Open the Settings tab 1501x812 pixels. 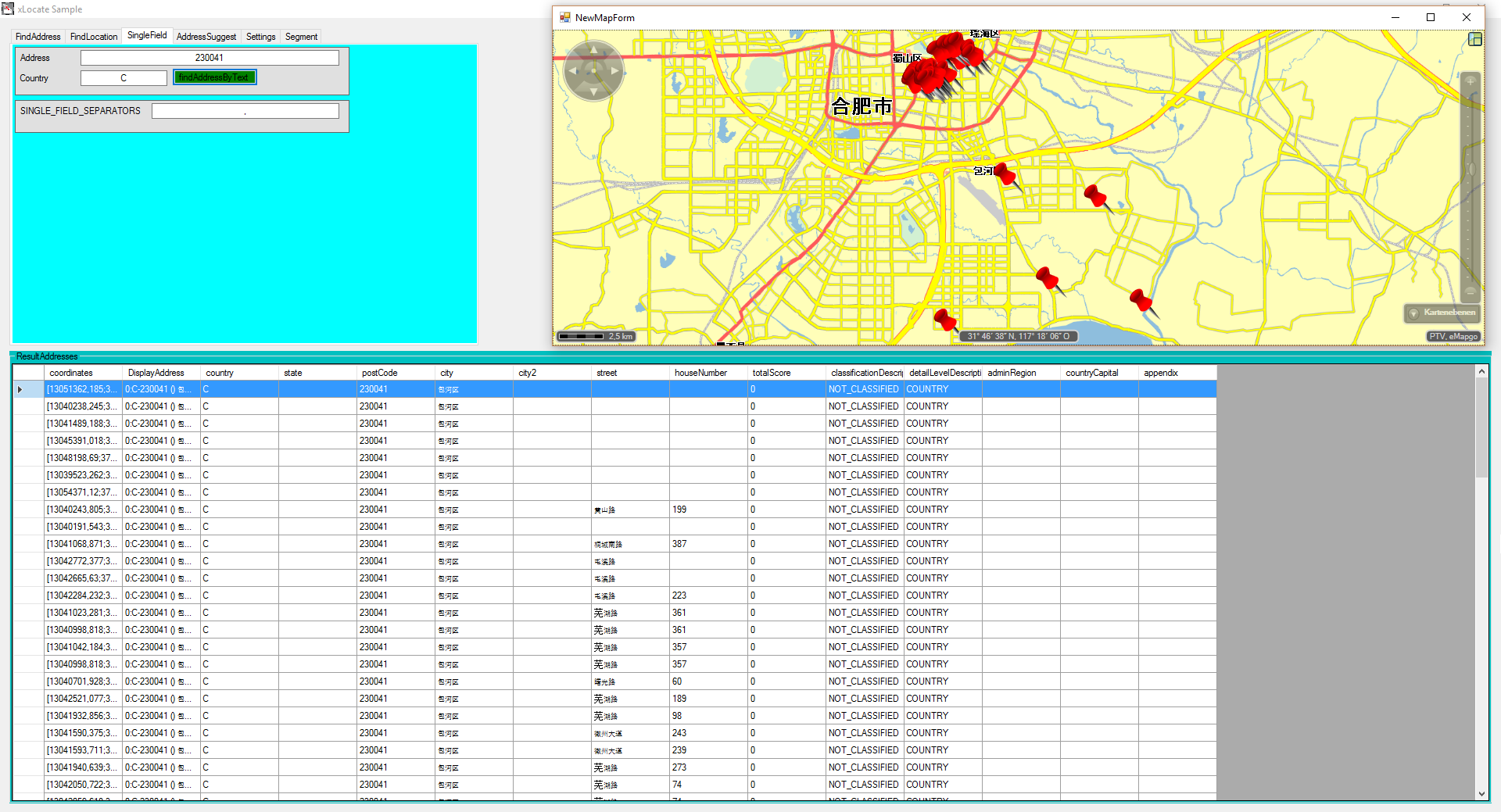pyautogui.click(x=260, y=37)
